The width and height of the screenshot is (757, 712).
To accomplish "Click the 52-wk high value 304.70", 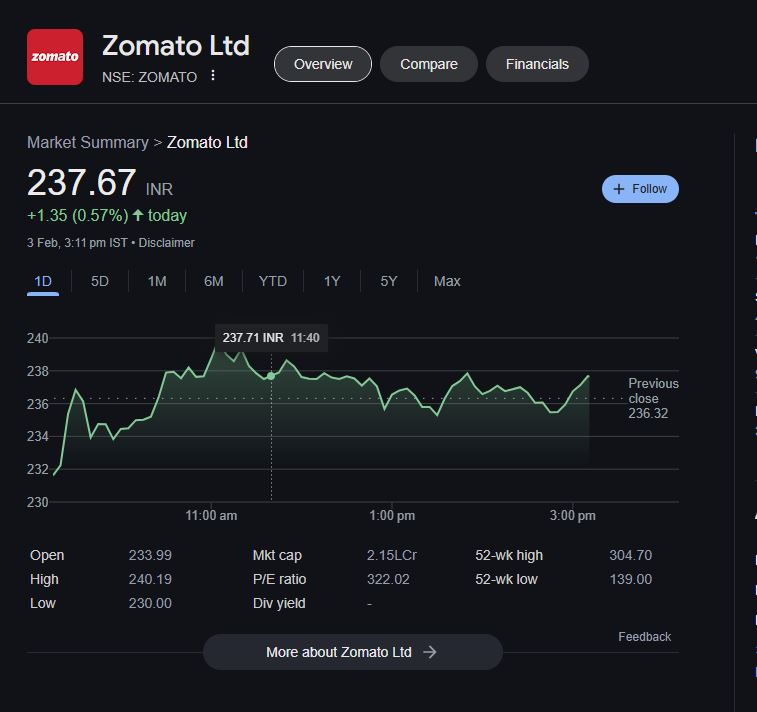I will (631, 555).
